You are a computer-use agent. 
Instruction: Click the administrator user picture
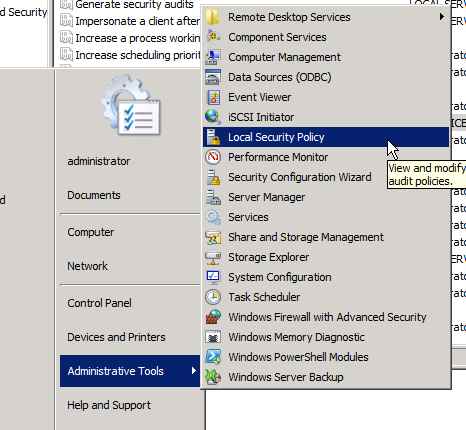point(132,106)
